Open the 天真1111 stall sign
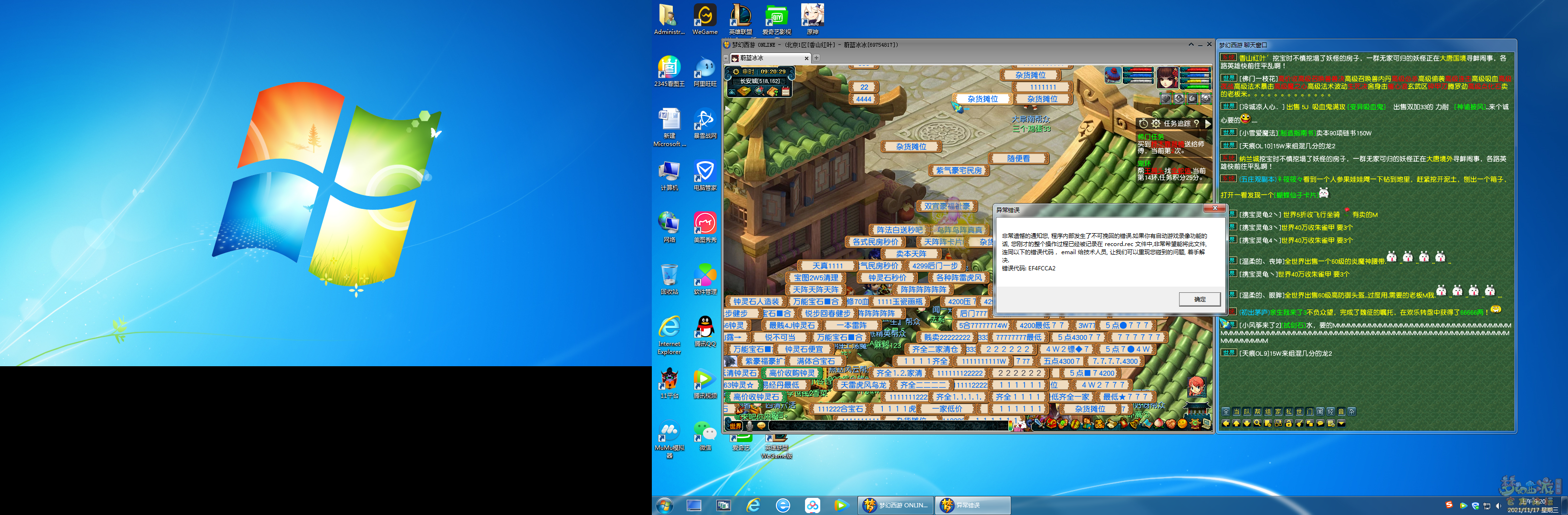 click(828, 266)
